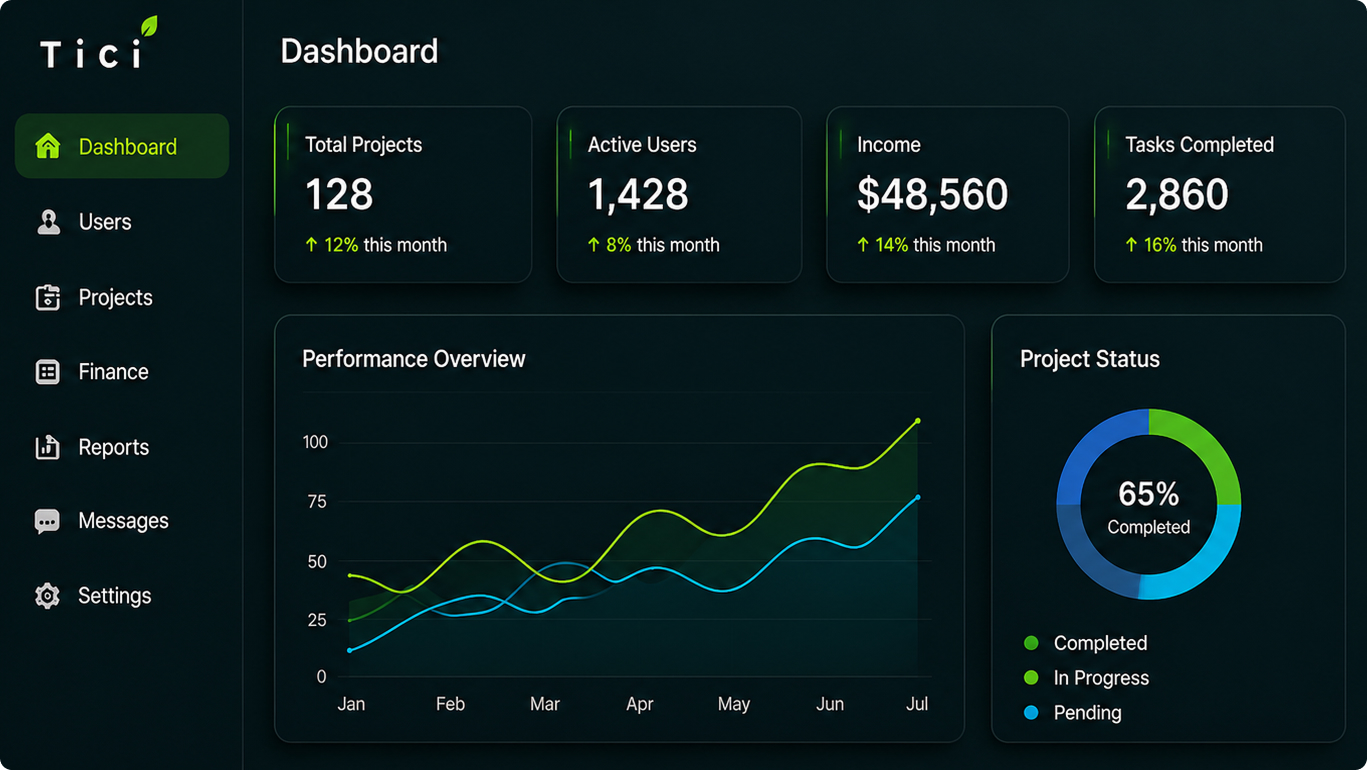This screenshot has height=770, width=1367.
Task: Toggle the Completed legend dot
Action: tap(1031, 643)
